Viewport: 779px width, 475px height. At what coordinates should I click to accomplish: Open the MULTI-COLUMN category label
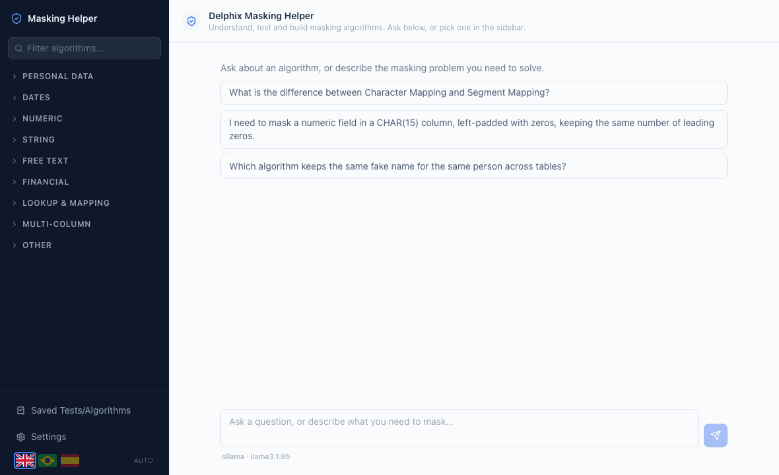[x=57, y=224]
